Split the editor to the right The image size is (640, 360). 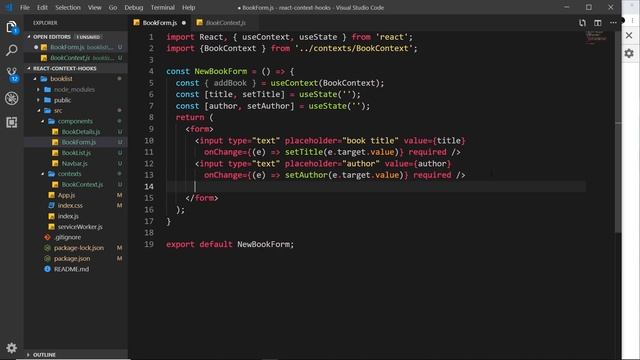tap(598, 23)
